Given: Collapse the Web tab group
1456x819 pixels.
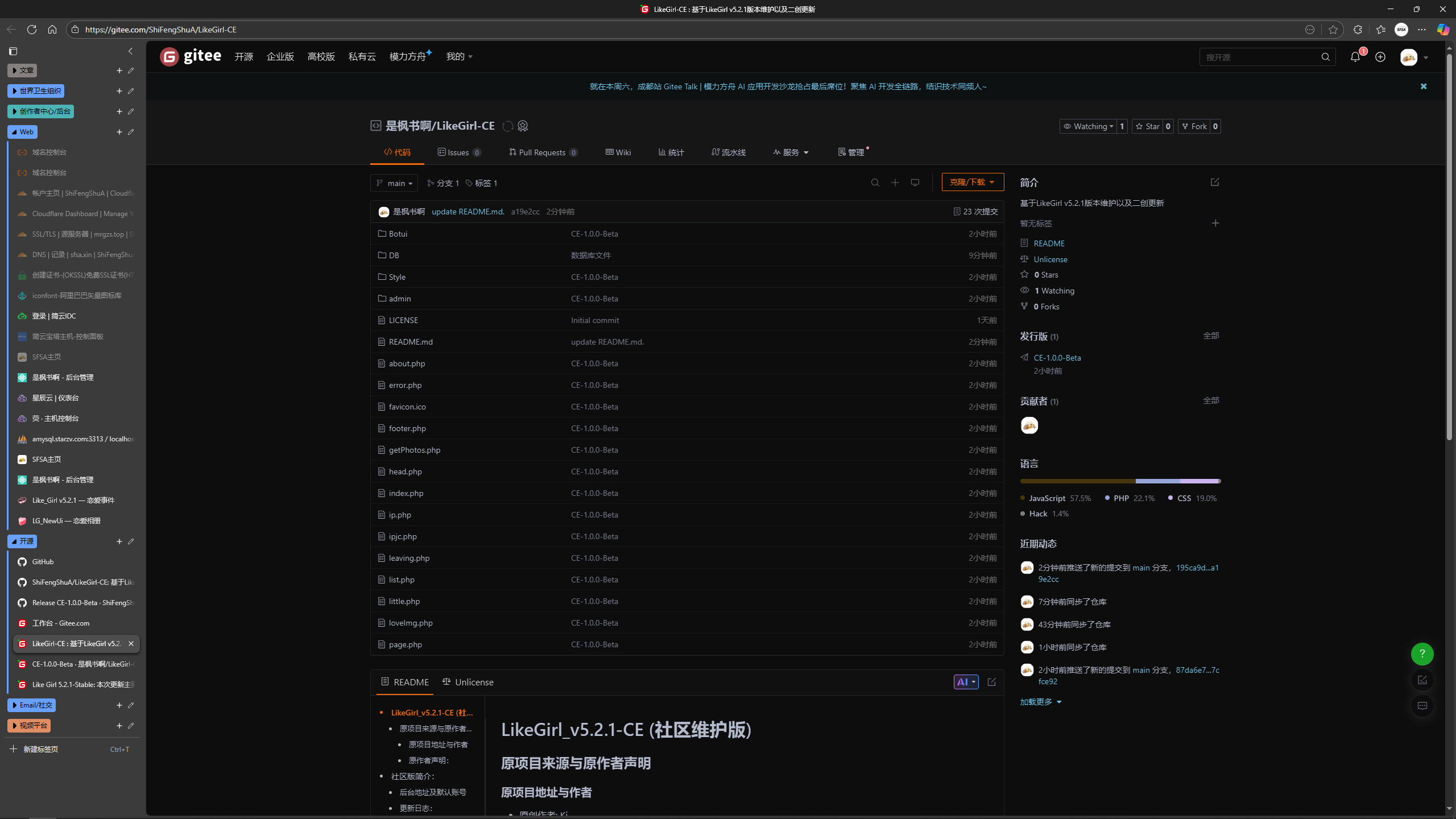Looking at the screenshot, I should click(x=22, y=132).
